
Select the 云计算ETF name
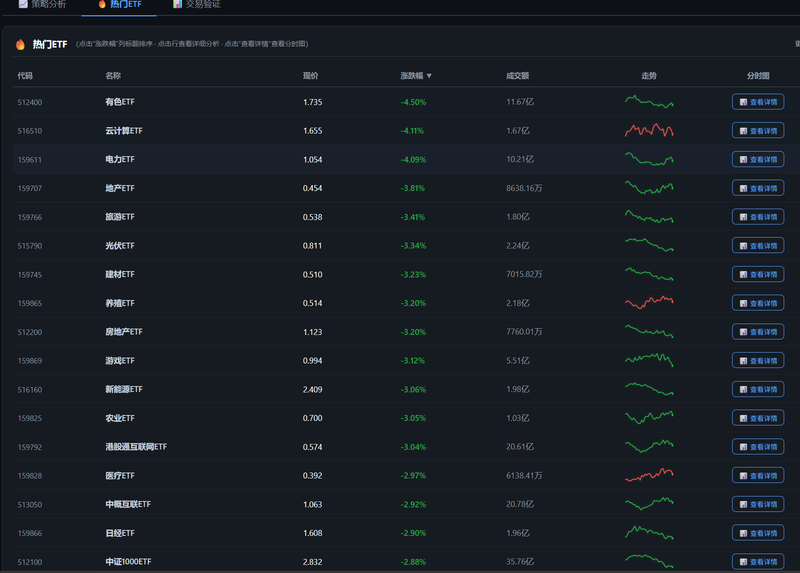pyautogui.click(x=123, y=131)
